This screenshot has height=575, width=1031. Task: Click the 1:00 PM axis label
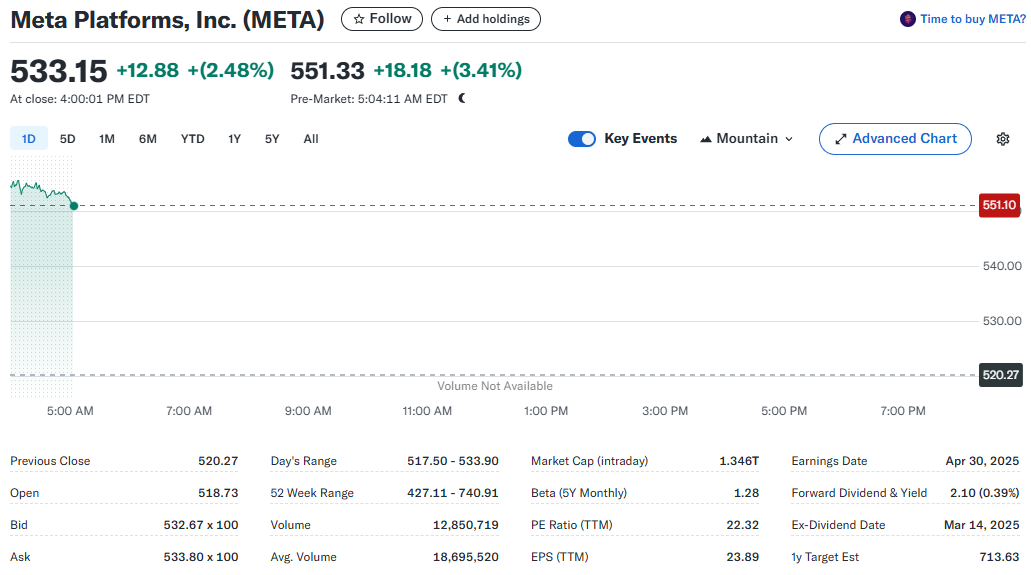click(546, 411)
